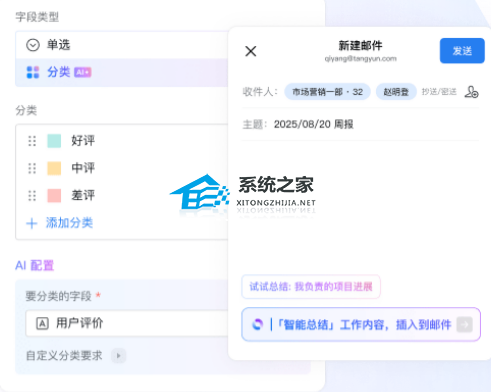Click the 差评 category label
The image size is (491, 392).
coord(83,195)
